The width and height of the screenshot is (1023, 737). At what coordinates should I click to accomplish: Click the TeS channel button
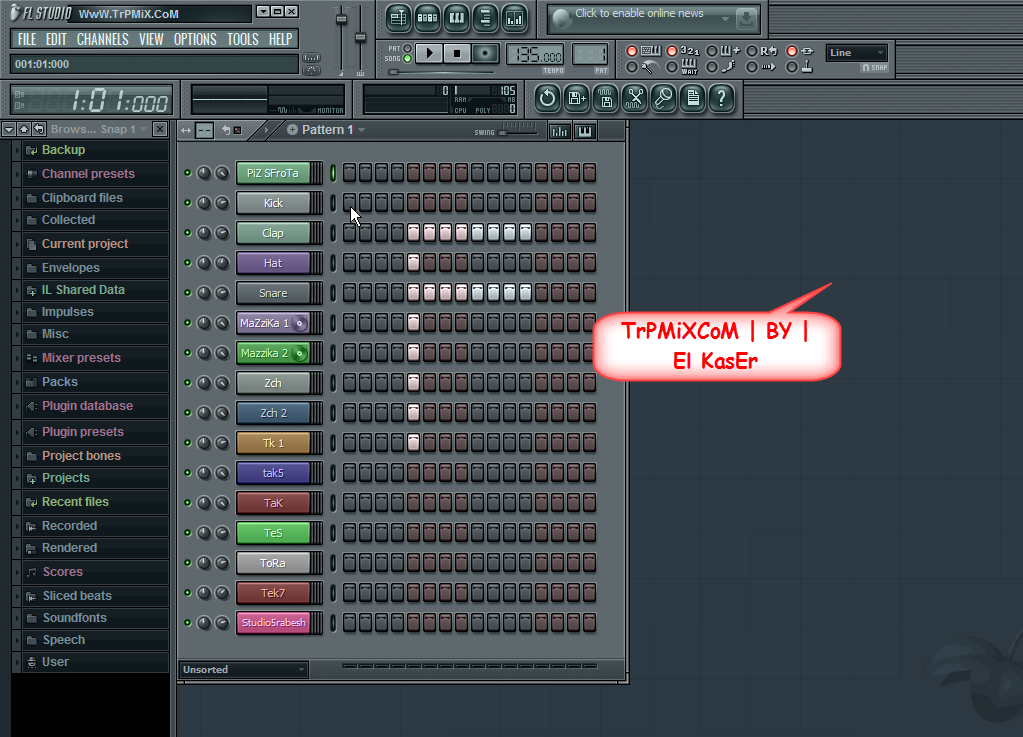tap(273, 533)
